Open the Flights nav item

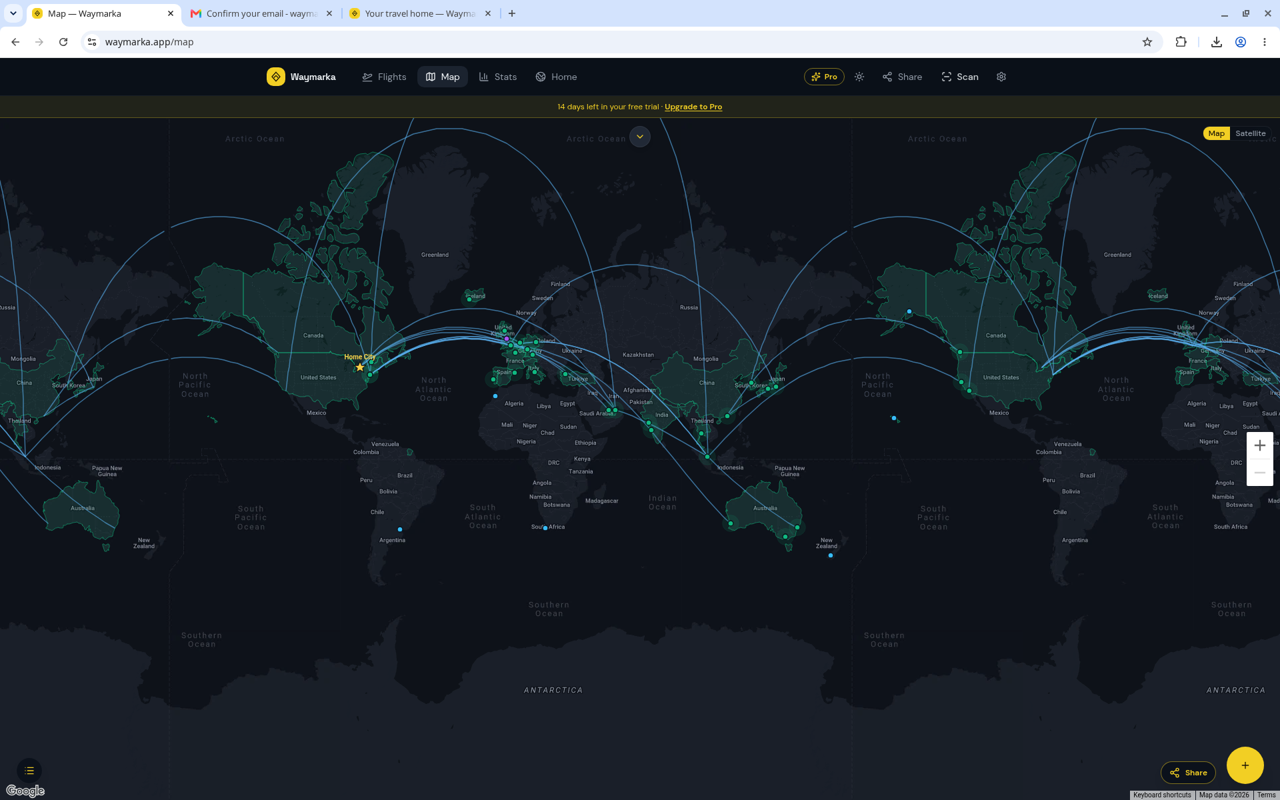(x=384, y=77)
